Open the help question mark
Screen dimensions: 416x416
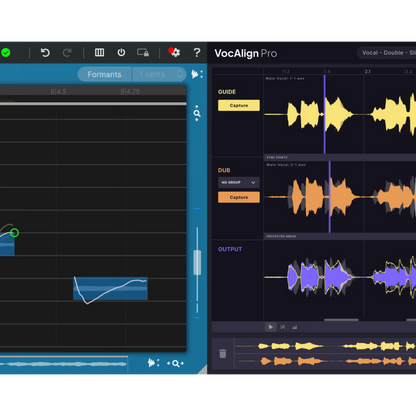197,52
